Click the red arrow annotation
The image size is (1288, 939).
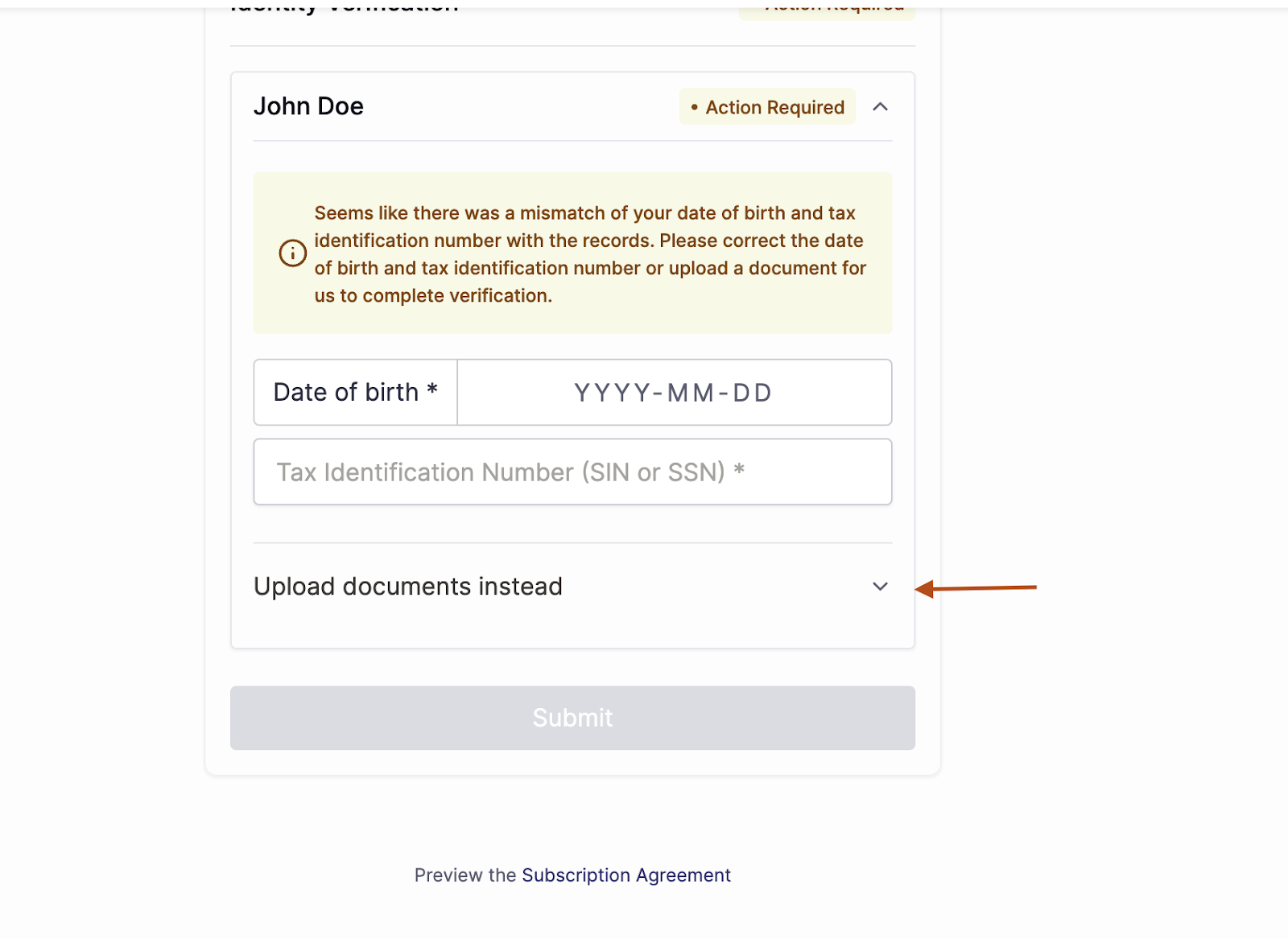[x=976, y=588]
